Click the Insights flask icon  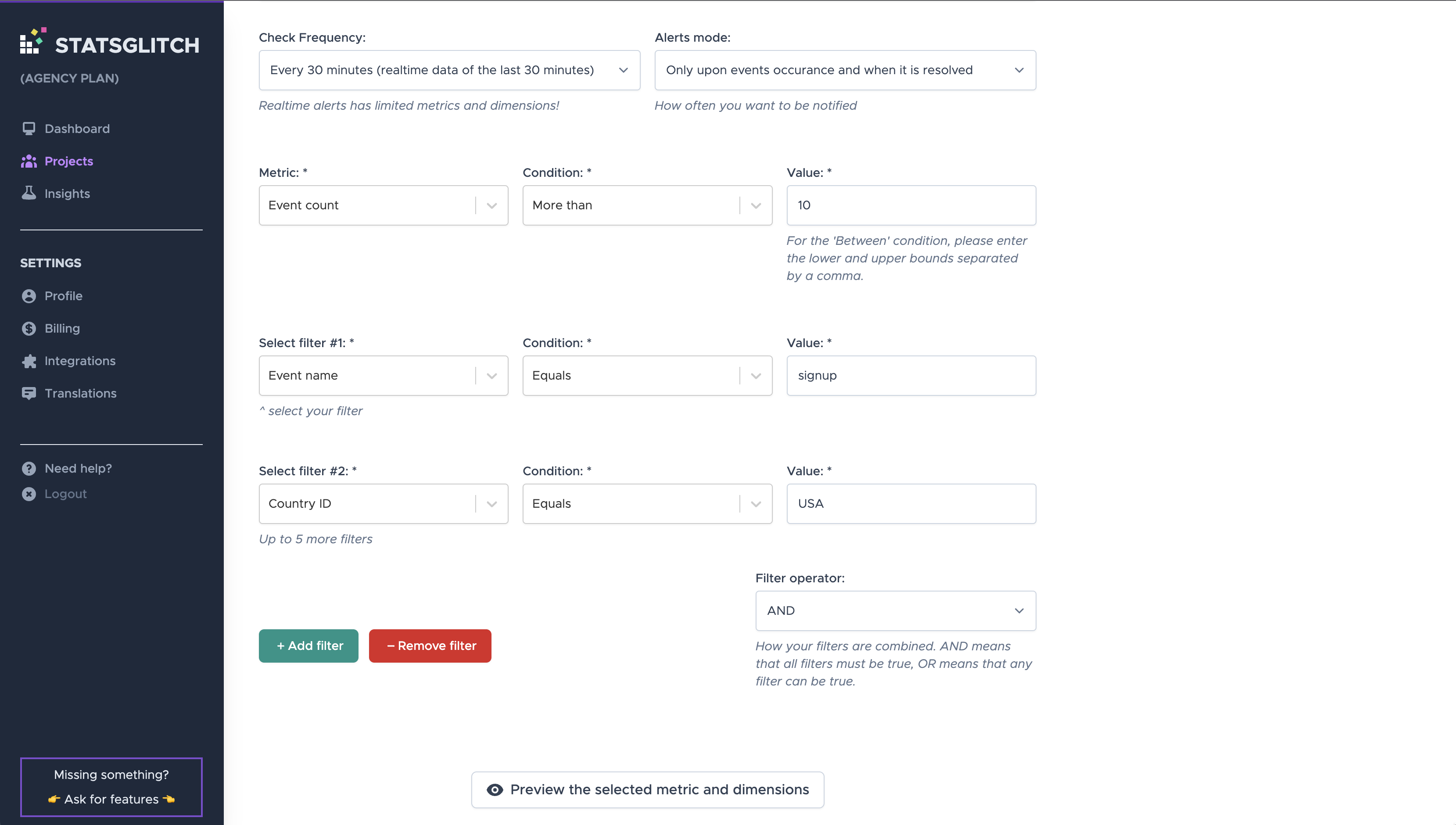point(29,193)
